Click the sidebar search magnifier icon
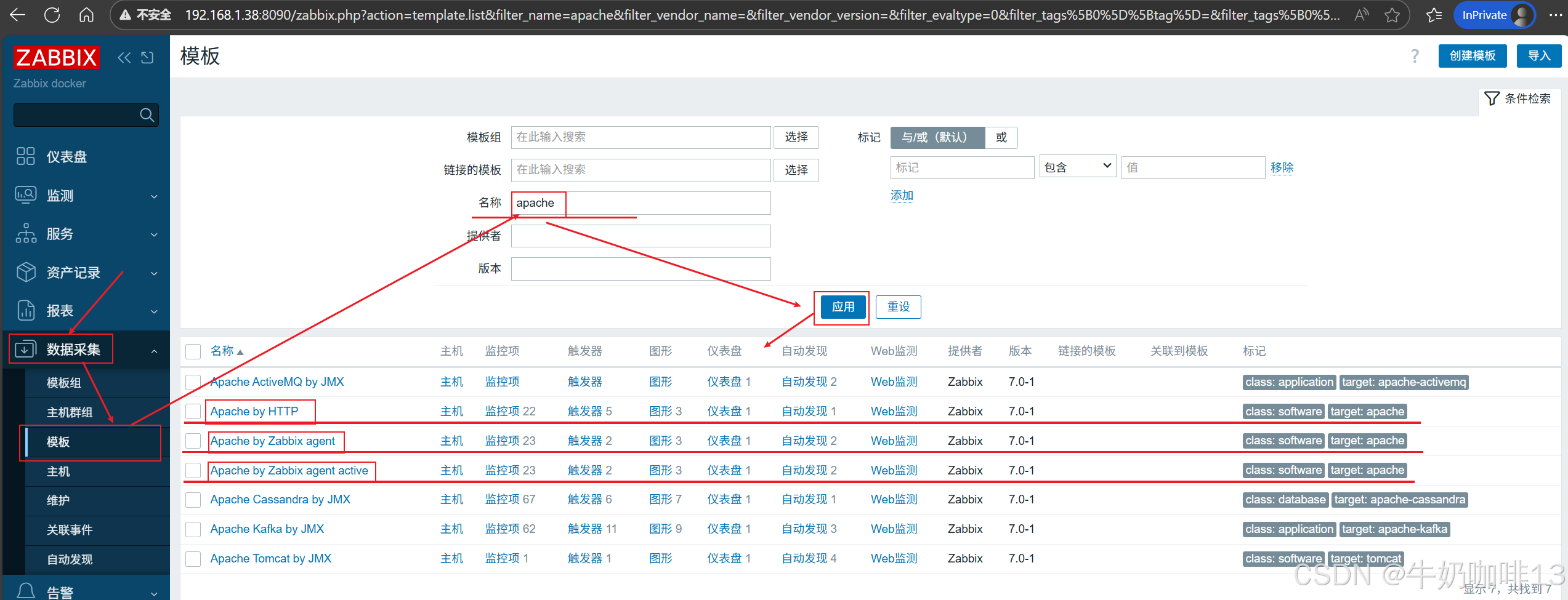Screen dimensions: 1568x600 tap(147, 115)
